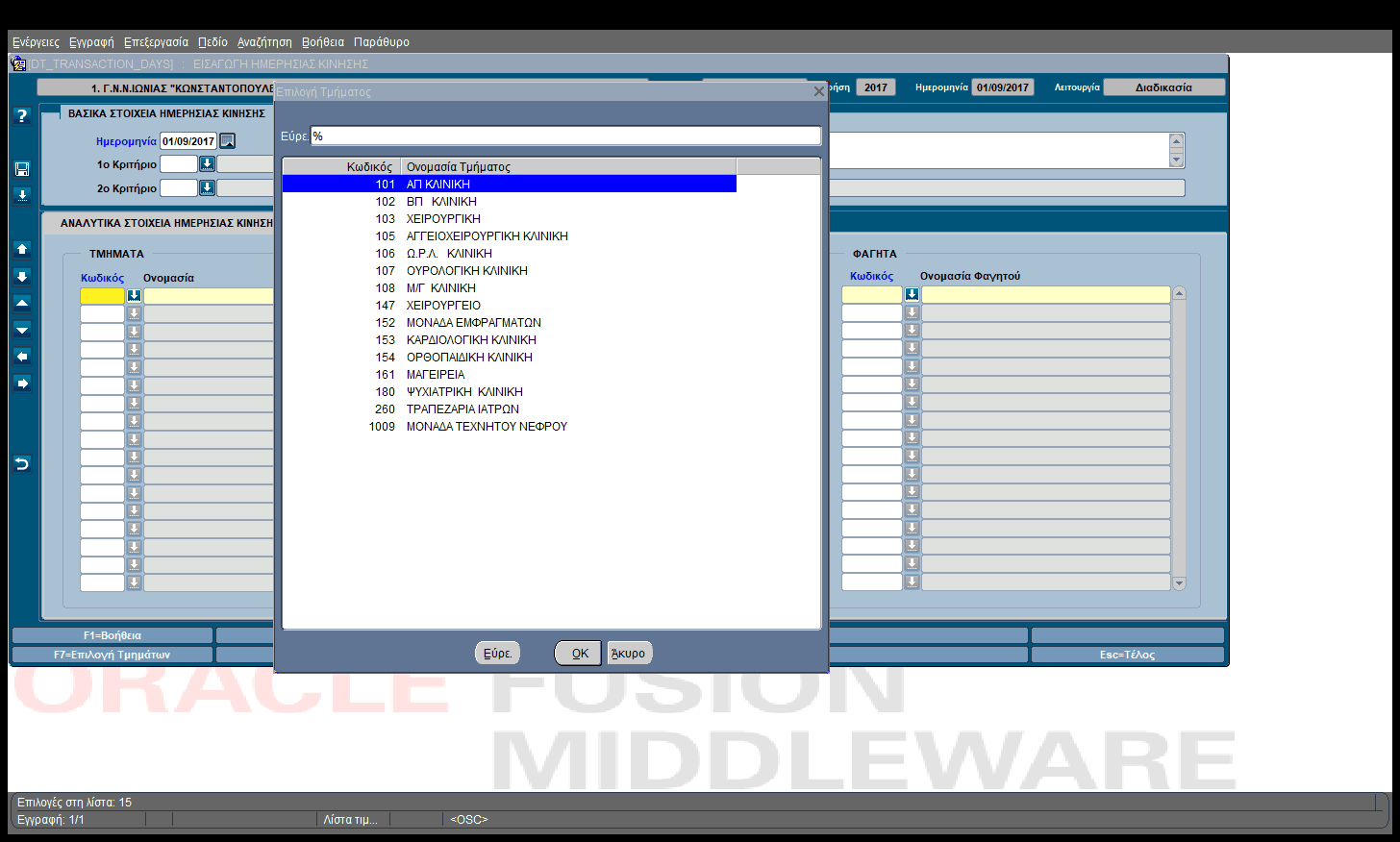
Task: Open the Ενέργειες menu
Action: click(36, 42)
